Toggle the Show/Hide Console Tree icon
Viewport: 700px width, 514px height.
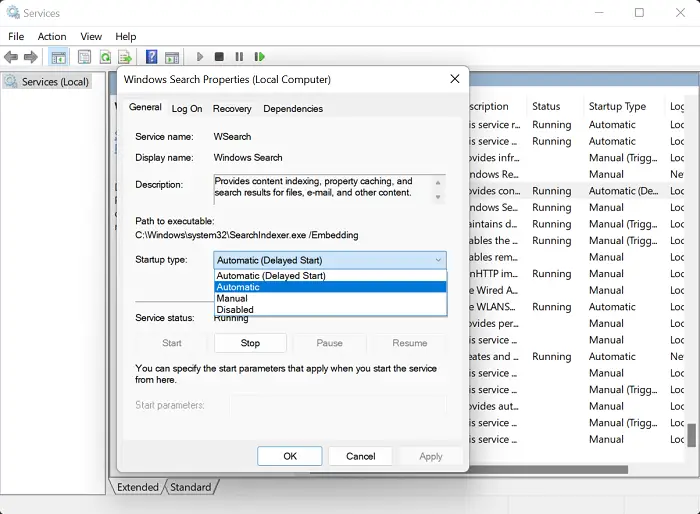point(58,57)
